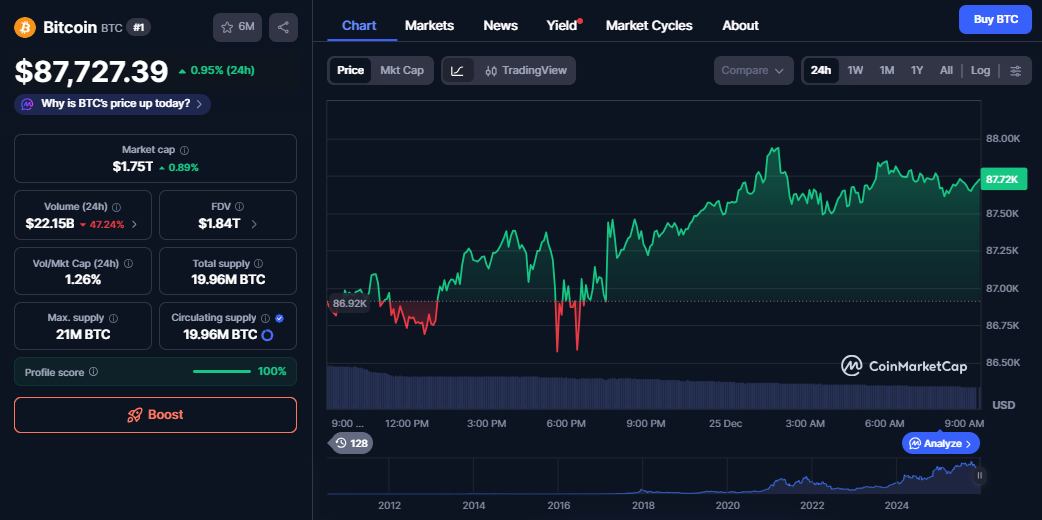Open chart settings sliders icon
1042x520 pixels.
[1016, 71]
